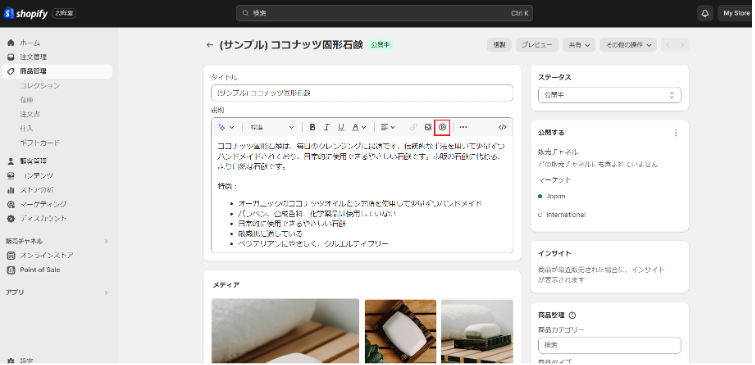Click the 顧客管理 person icon

(11, 161)
